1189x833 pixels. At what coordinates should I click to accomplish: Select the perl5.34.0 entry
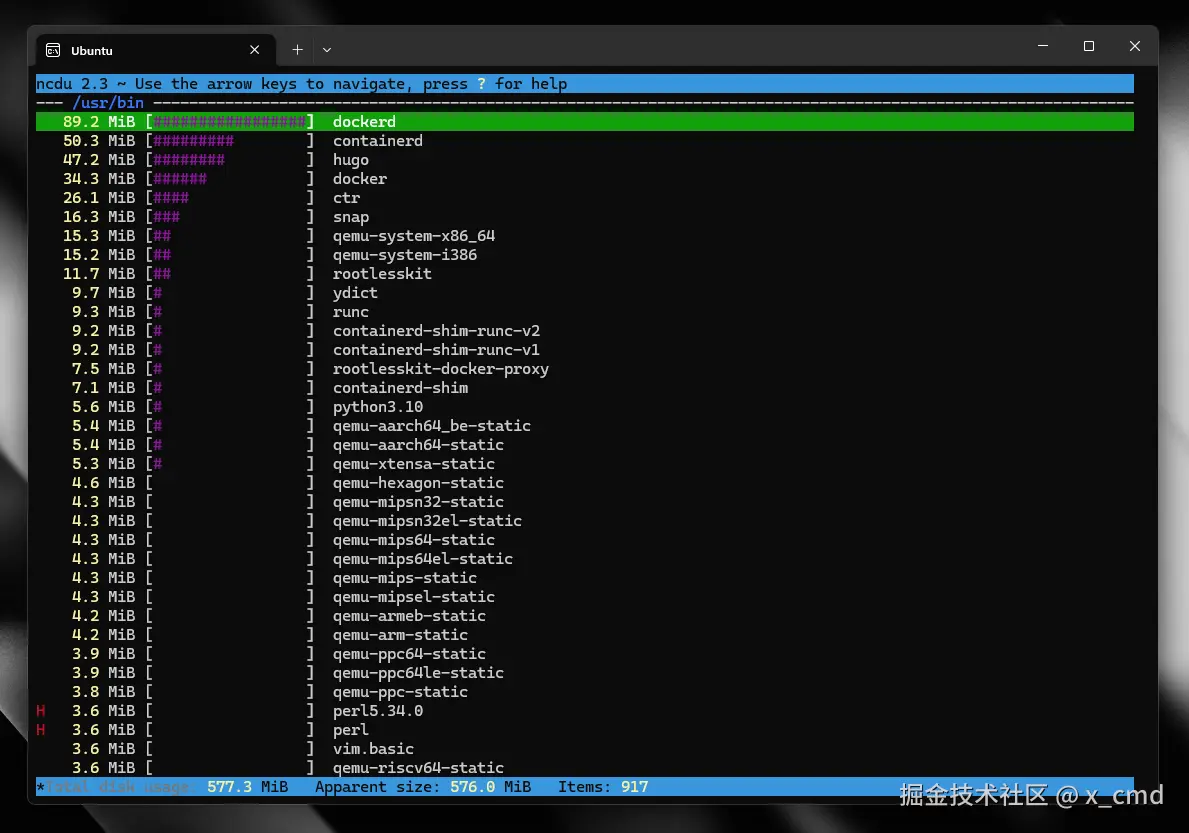(585, 711)
